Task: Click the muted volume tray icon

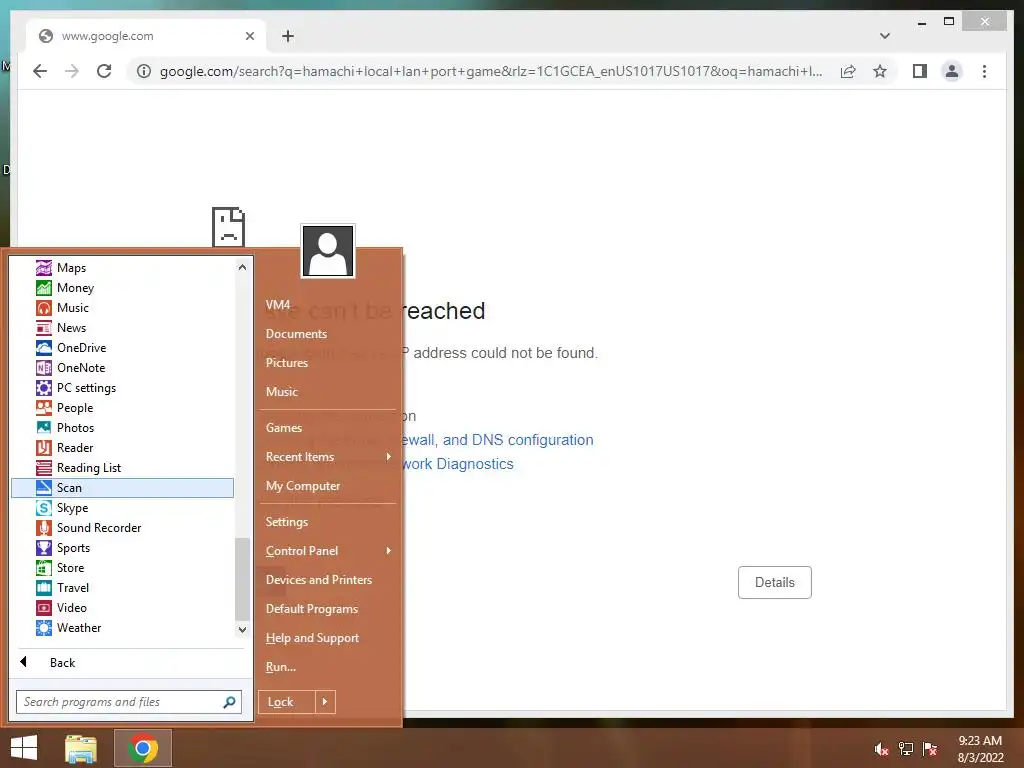Action: click(881, 749)
